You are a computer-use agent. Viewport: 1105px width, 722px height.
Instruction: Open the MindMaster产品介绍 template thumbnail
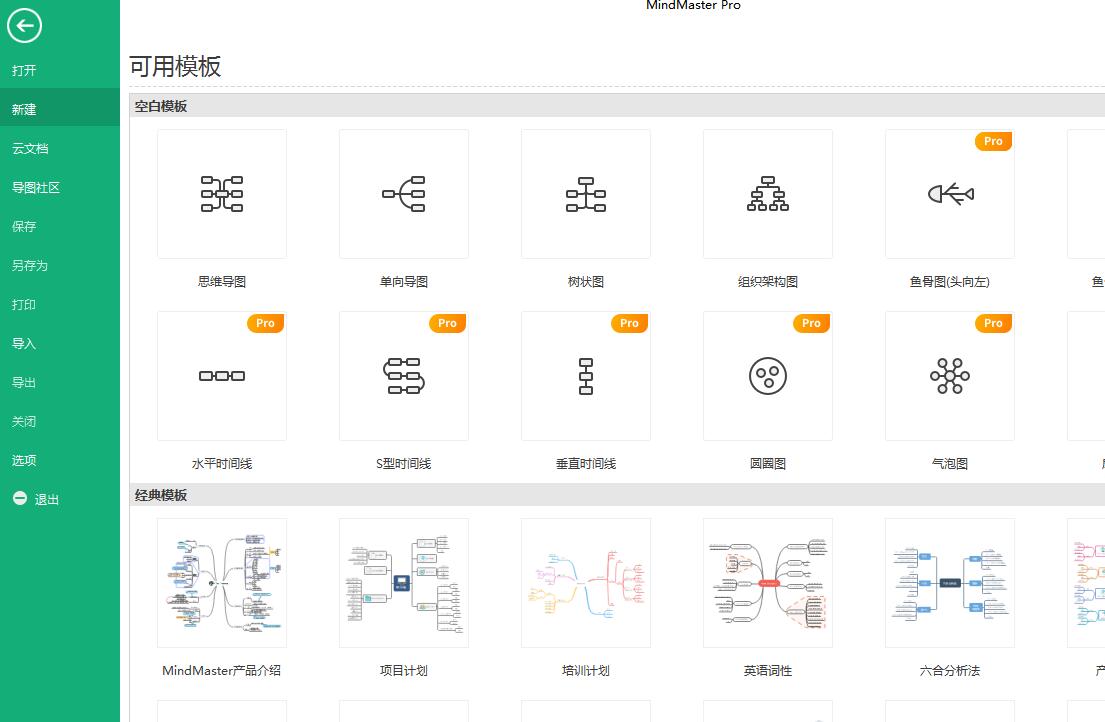(222, 583)
